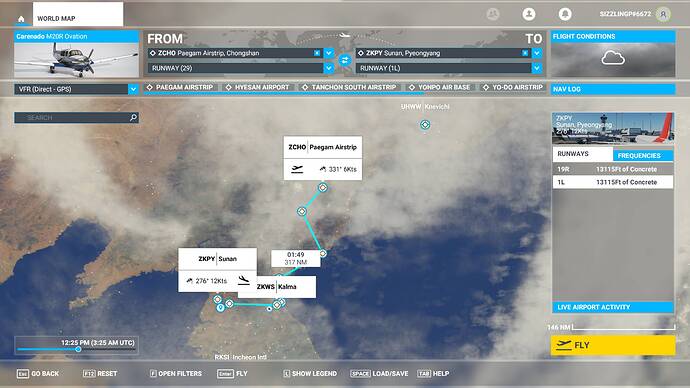This screenshot has width=690, height=388.
Task: Select the Hyesan Airport waypoint
Action: point(257,88)
